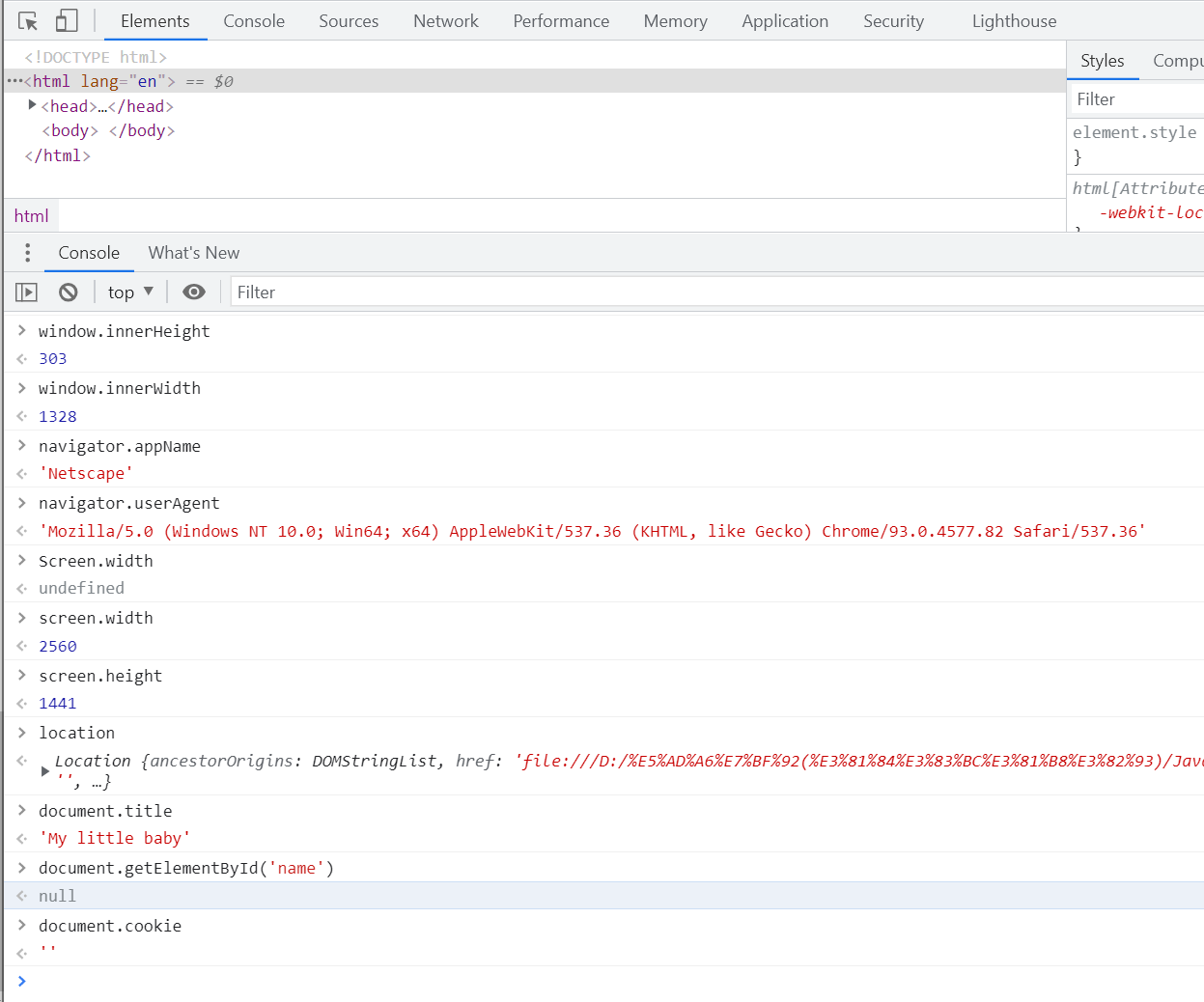The width and height of the screenshot is (1204, 1002).
Task: Open the Memory tab
Action: [x=675, y=21]
